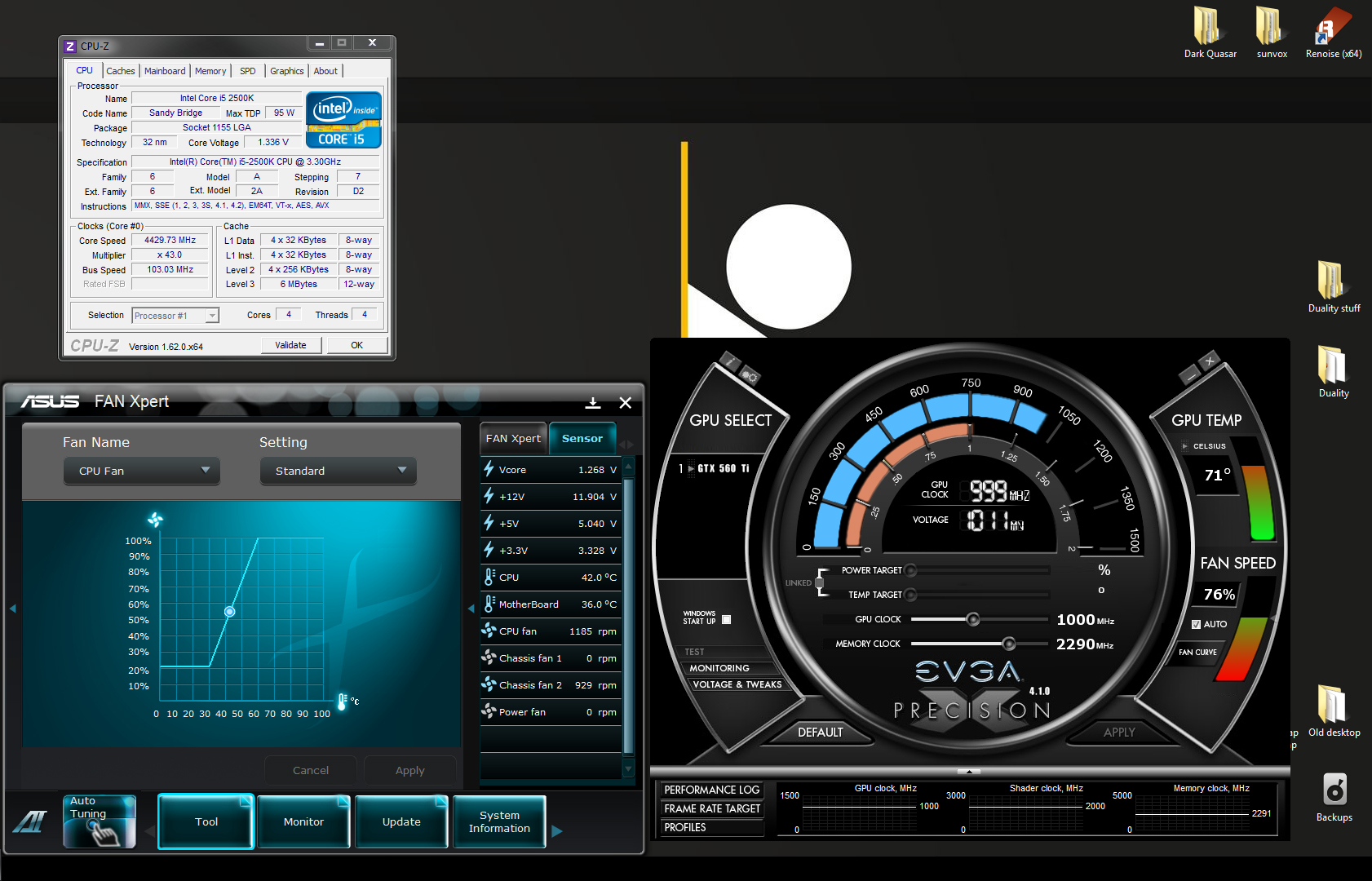The width and height of the screenshot is (1372, 881).
Task: Select the Sensor tab in FAN Xpert
Action: (x=582, y=439)
